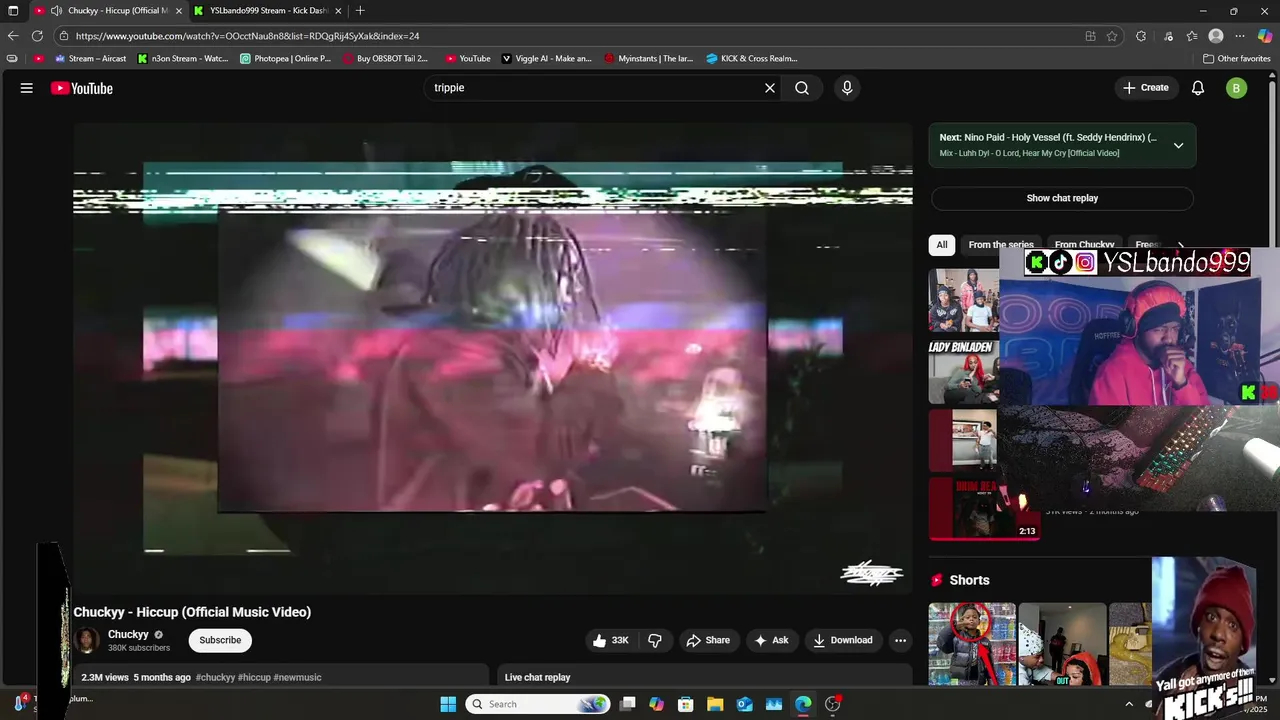
Task: Click the #newmusic hashtag
Action: point(298,678)
